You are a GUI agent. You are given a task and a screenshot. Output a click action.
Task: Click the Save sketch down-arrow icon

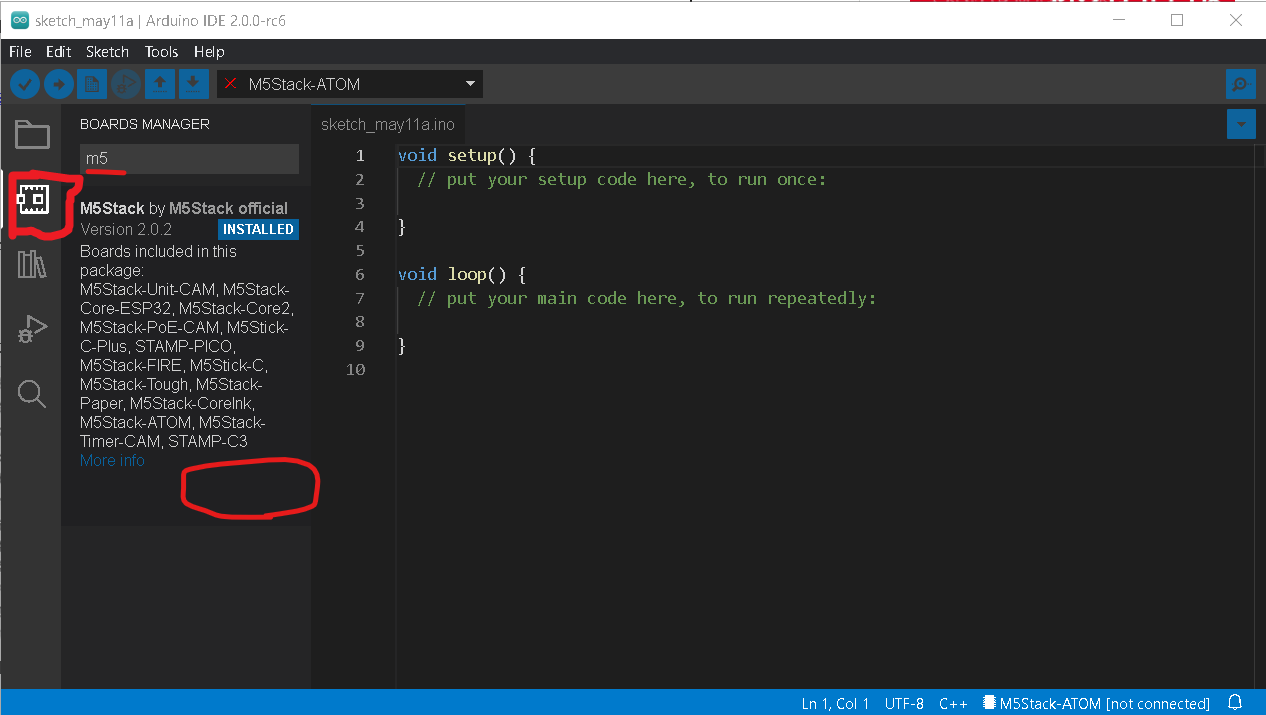coord(194,84)
